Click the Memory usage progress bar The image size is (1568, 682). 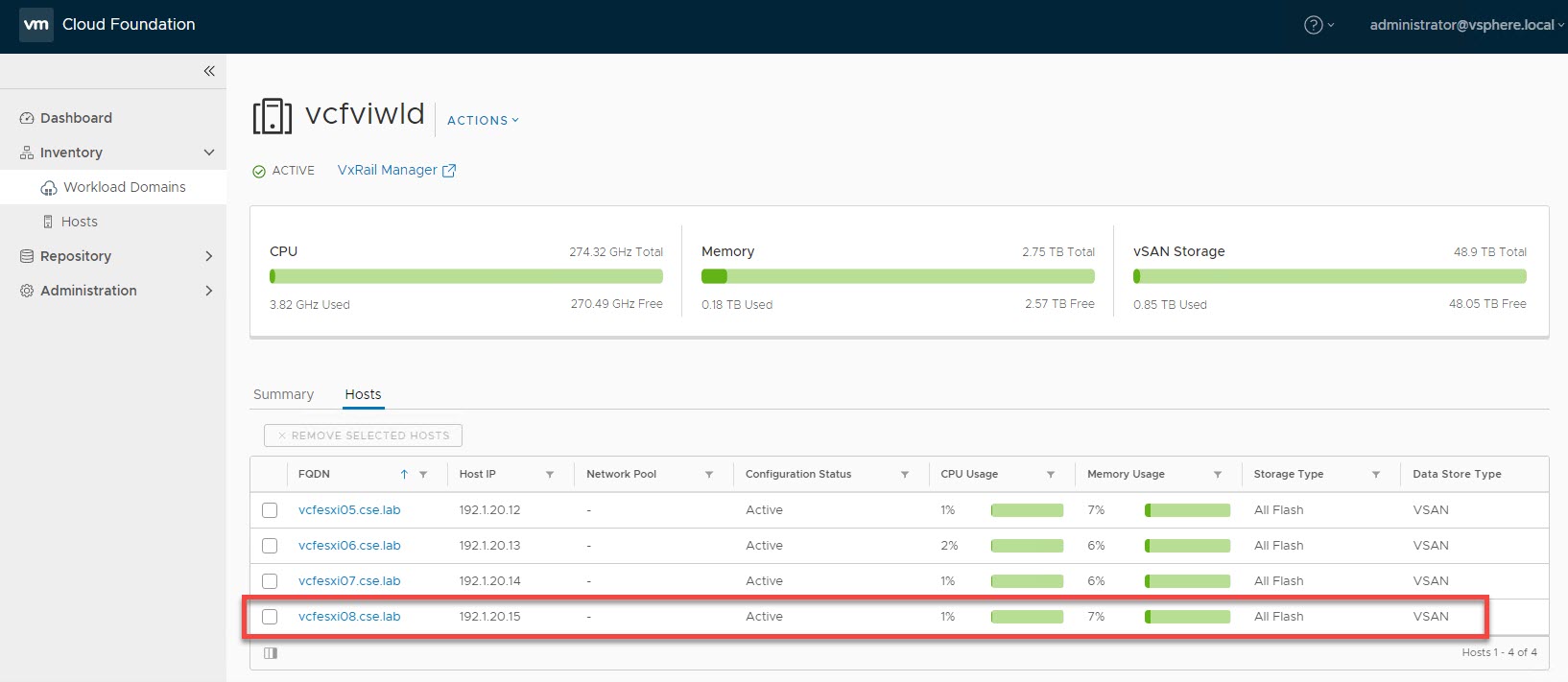click(x=897, y=276)
